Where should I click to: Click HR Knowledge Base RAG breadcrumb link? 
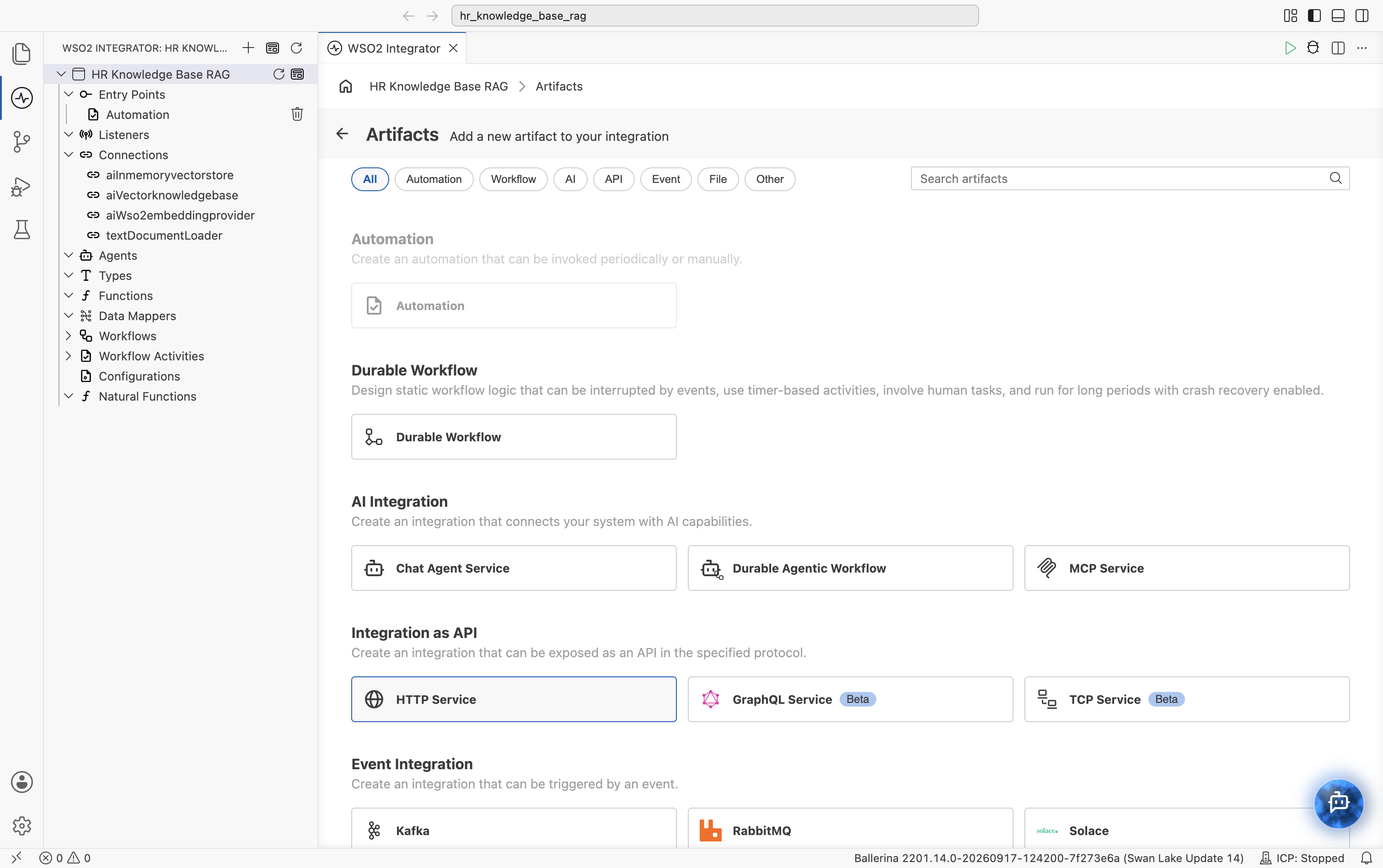439,86
